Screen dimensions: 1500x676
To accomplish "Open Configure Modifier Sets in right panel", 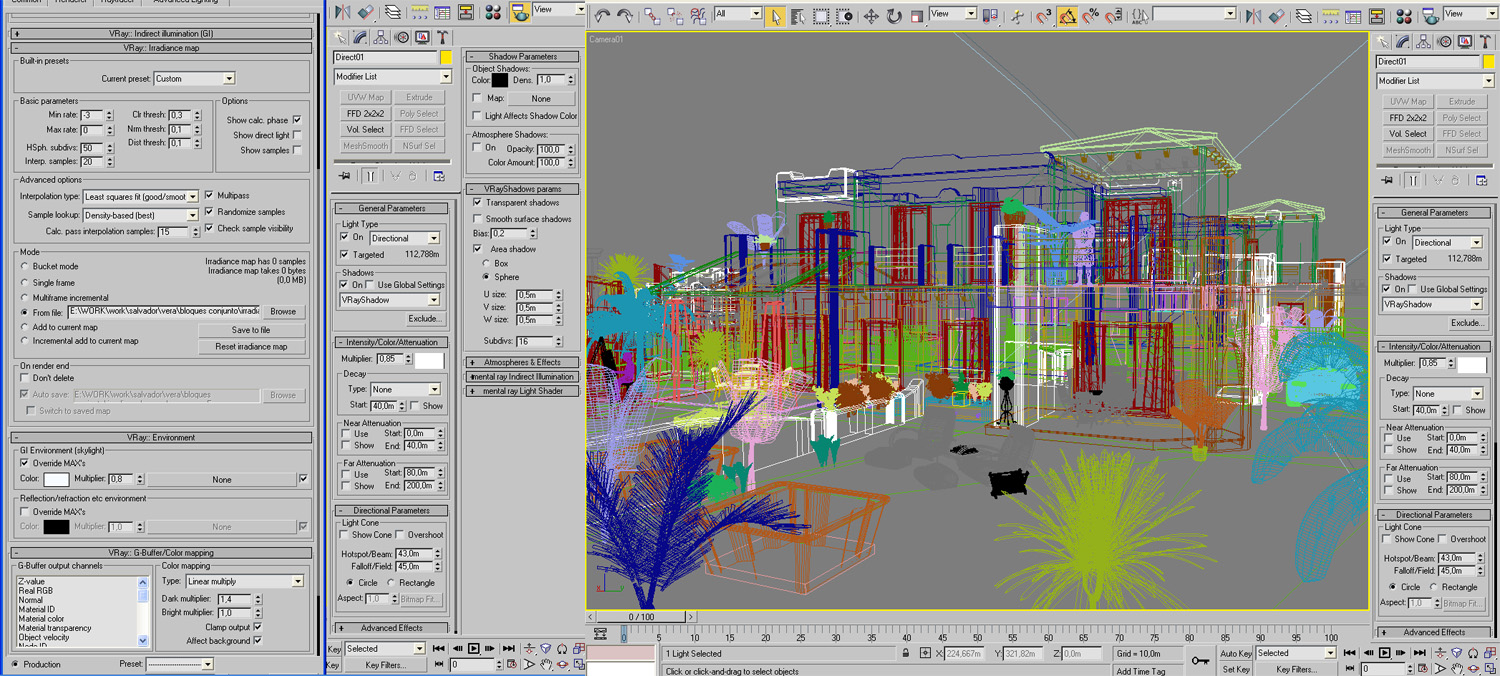I will click(1481, 180).
